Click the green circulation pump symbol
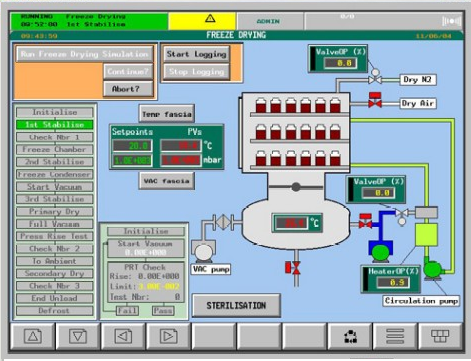The image size is (471, 361). [x=432, y=268]
